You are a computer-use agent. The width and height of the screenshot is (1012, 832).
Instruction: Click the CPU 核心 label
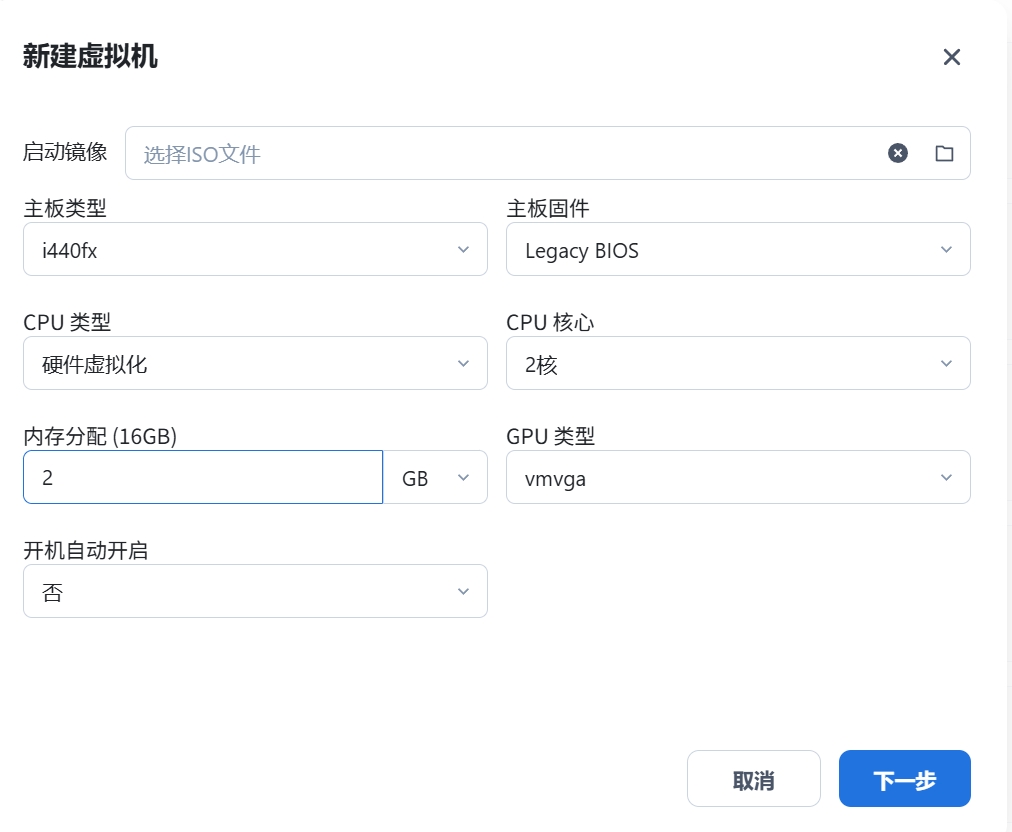click(x=550, y=322)
